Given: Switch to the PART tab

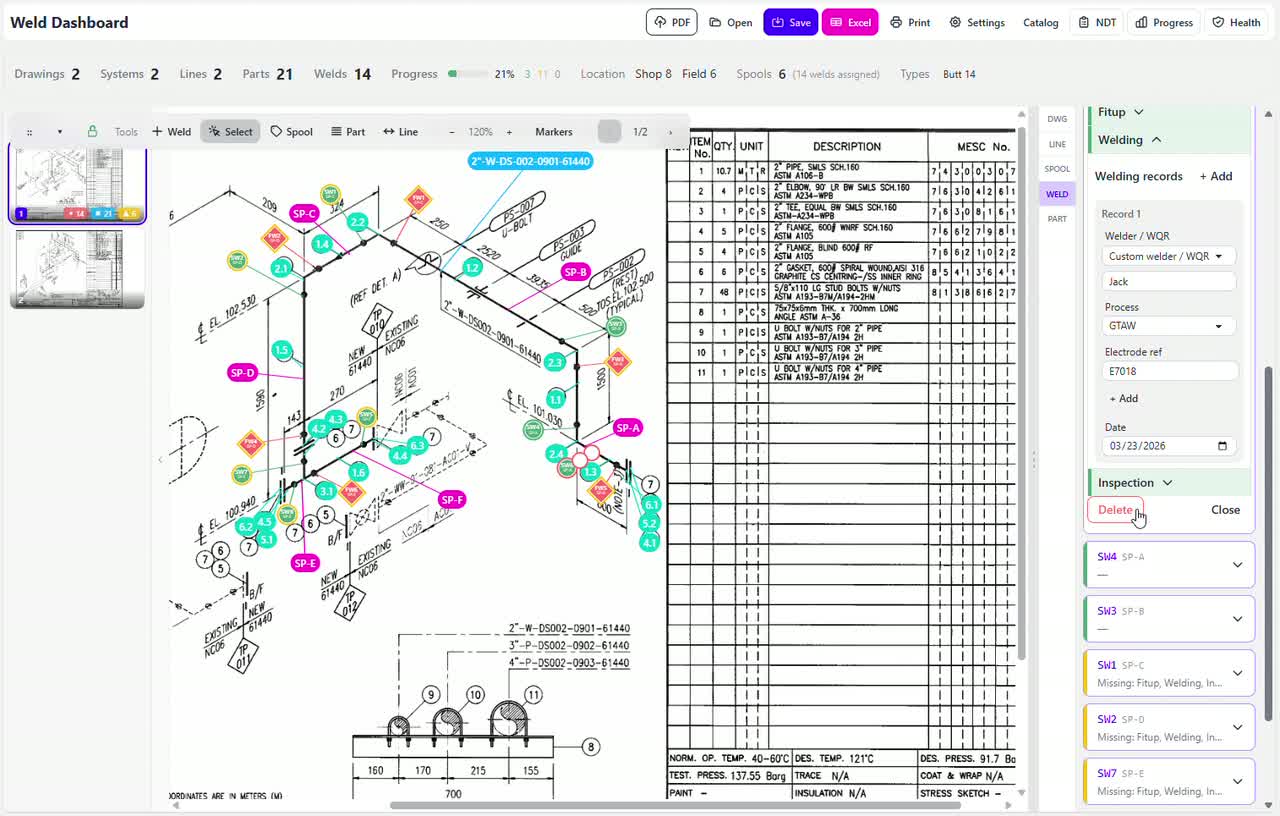Looking at the screenshot, I should pyautogui.click(x=1057, y=219).
